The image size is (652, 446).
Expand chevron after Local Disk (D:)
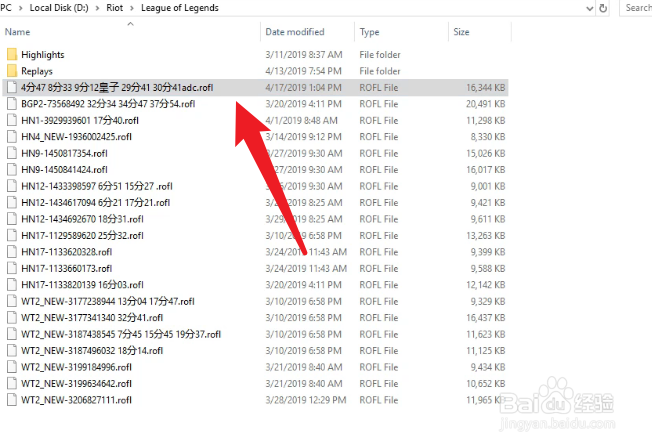97,8
